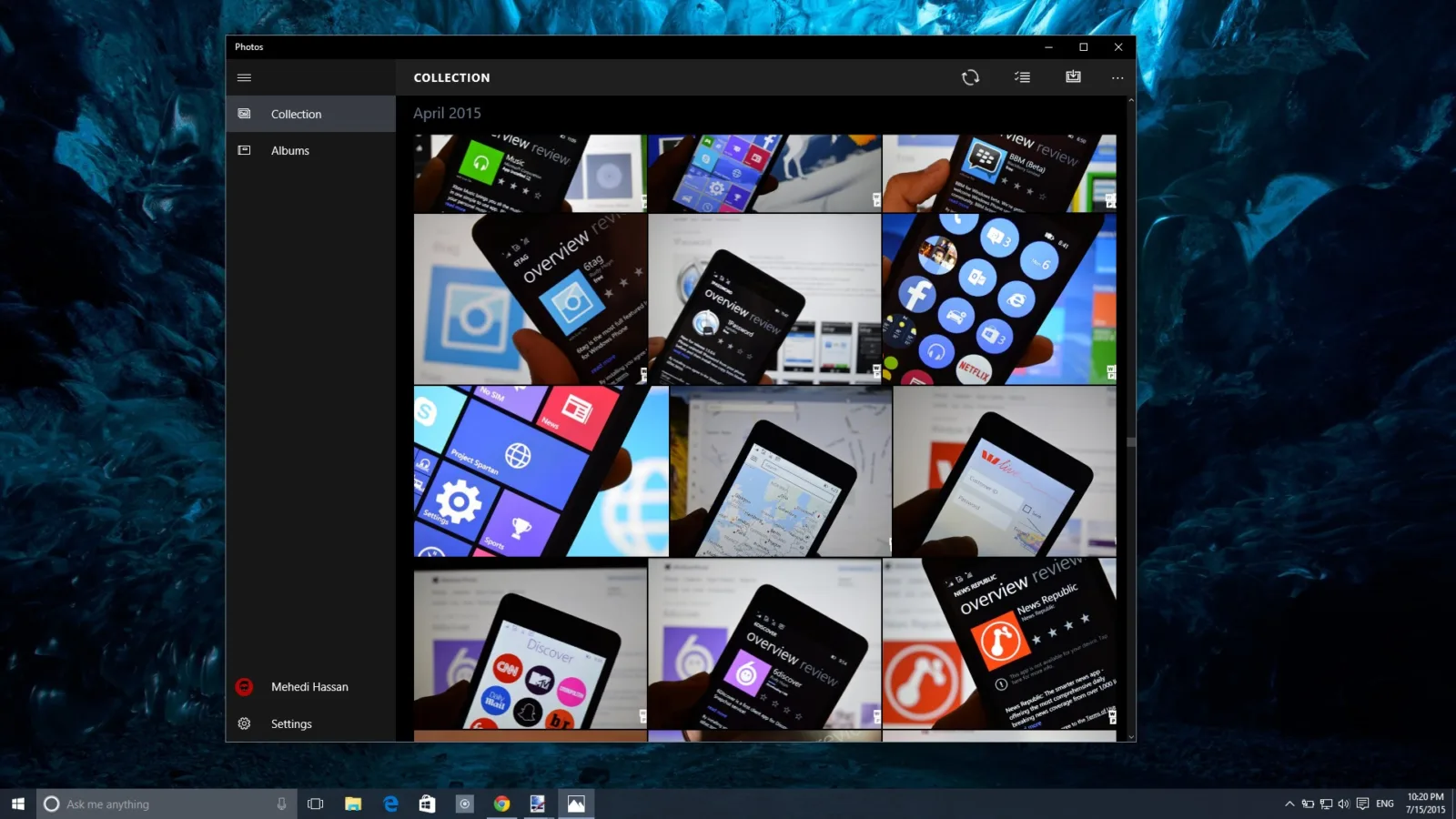Viewport: 1456px width, 819px height.
Task: Click the Collection picture icon in sidebar
Action: pos(244,114)
